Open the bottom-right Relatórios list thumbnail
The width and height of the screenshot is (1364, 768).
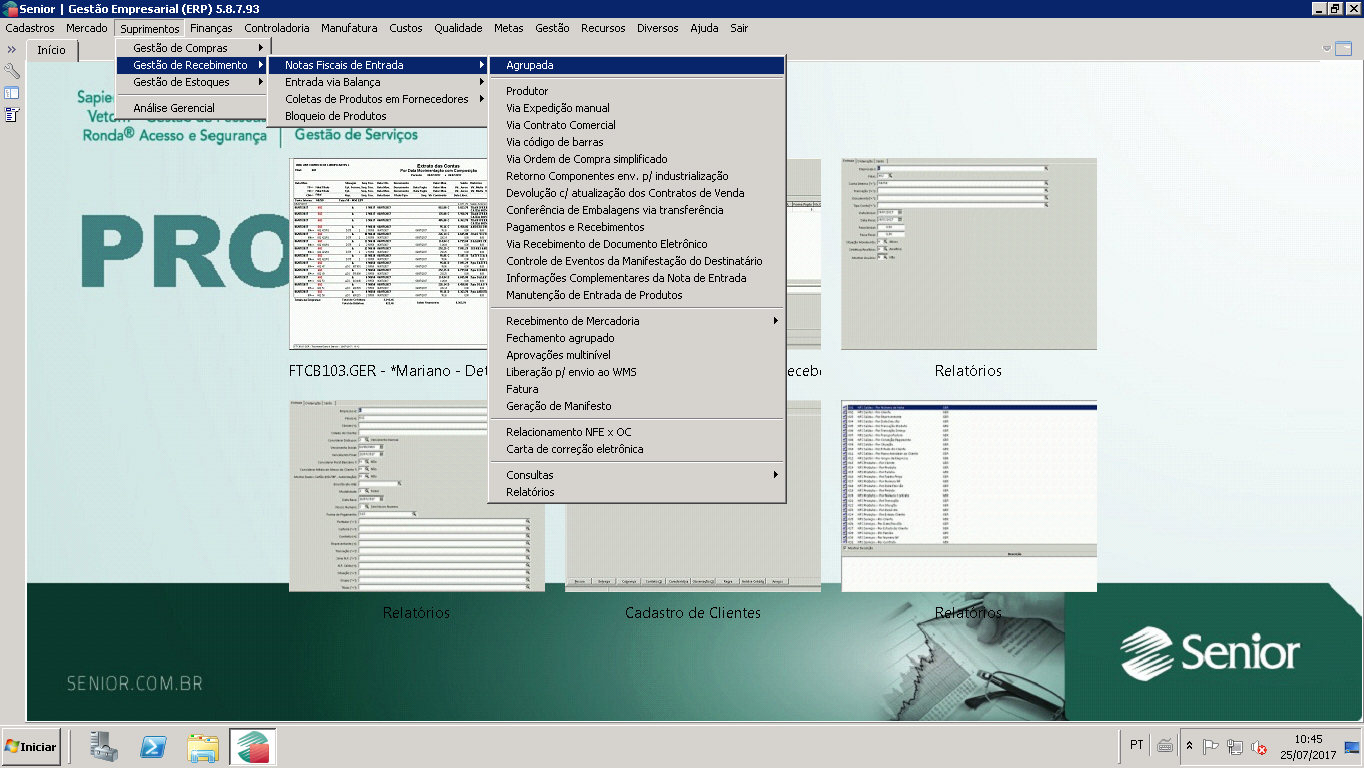click(969, 495)
